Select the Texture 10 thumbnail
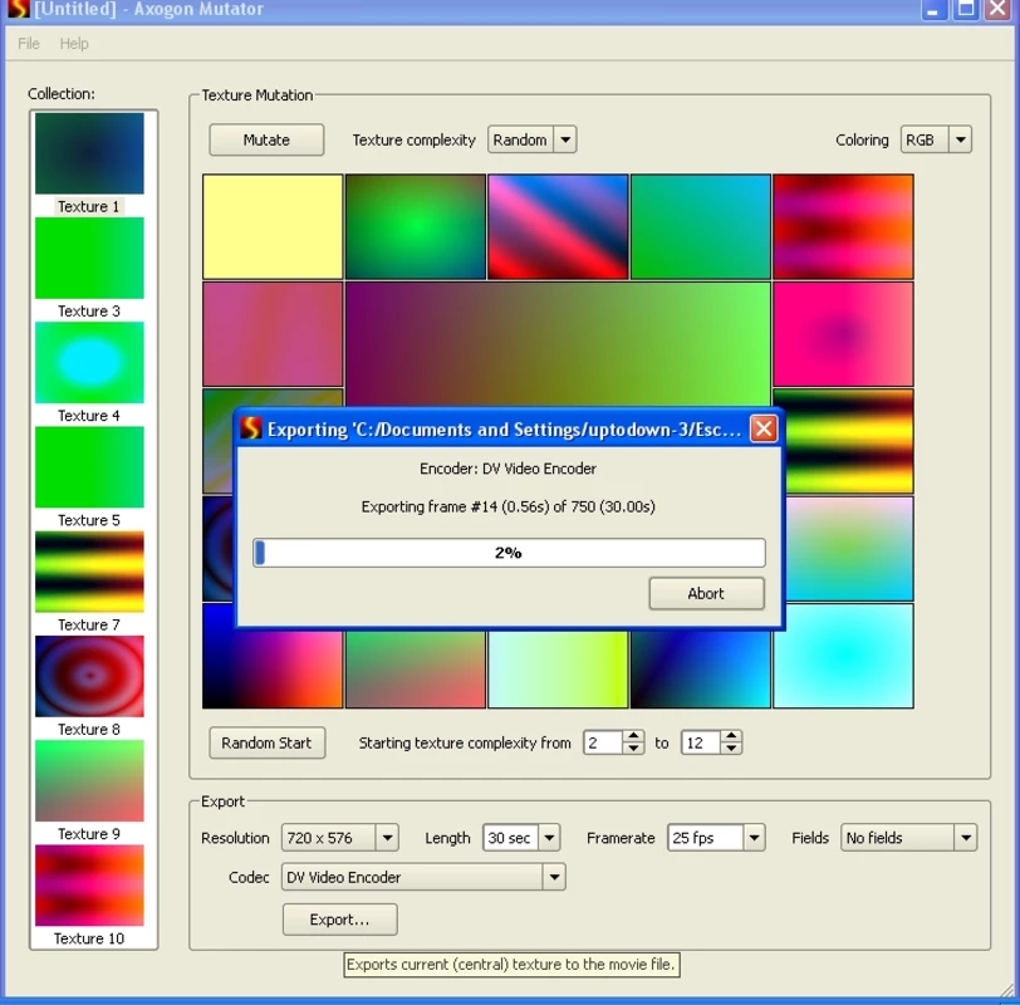The height and width of the screenshot is (1005, 1020). (89, 884)
